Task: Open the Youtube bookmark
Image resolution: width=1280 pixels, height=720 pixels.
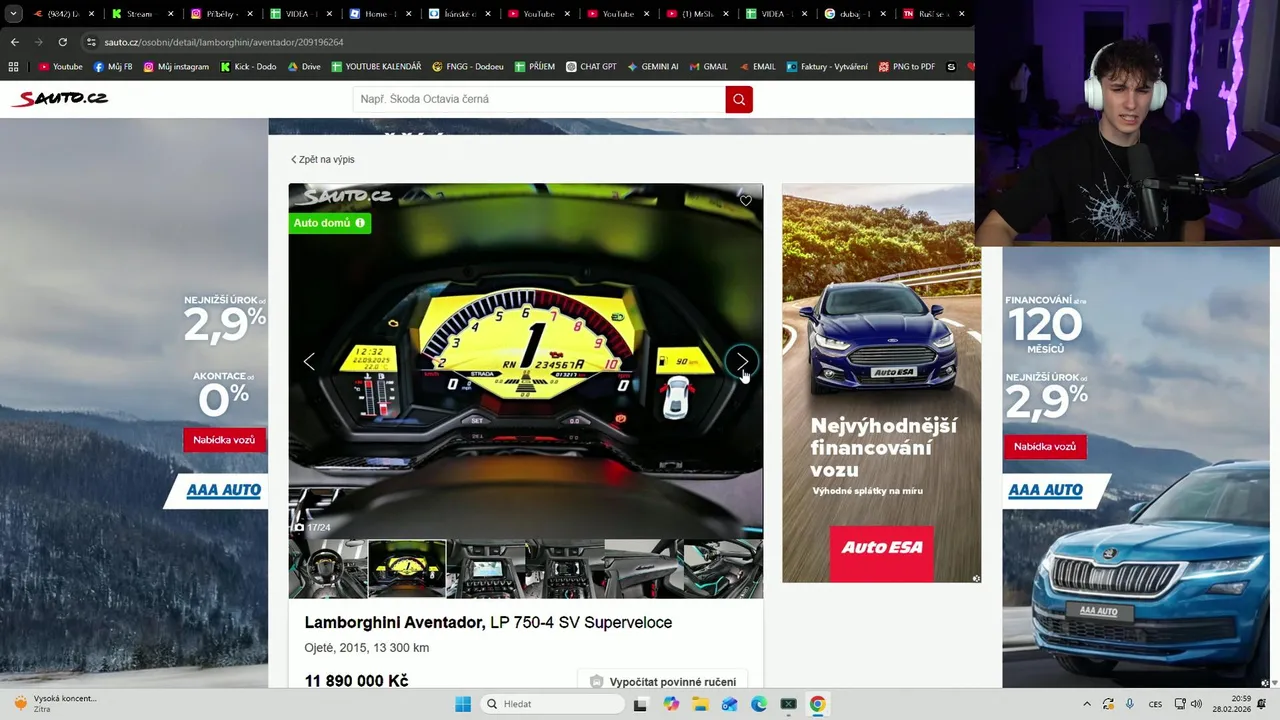Action: tap(60, 67)
